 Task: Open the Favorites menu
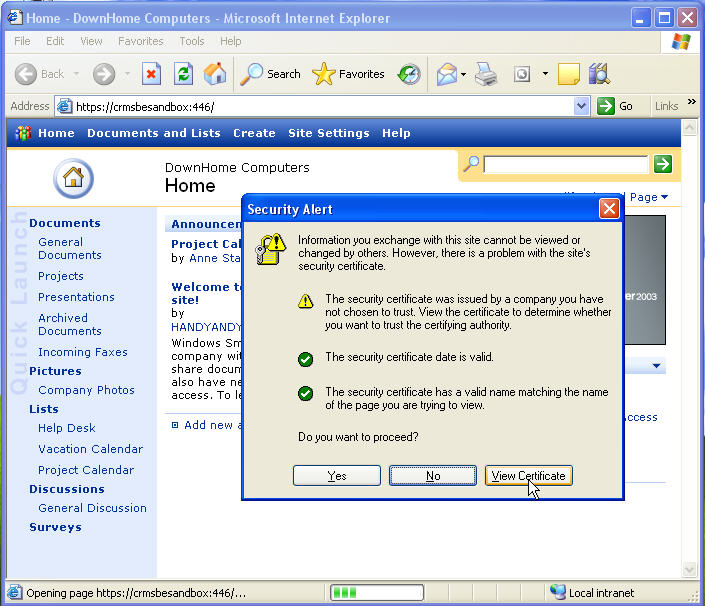(141, 41)
